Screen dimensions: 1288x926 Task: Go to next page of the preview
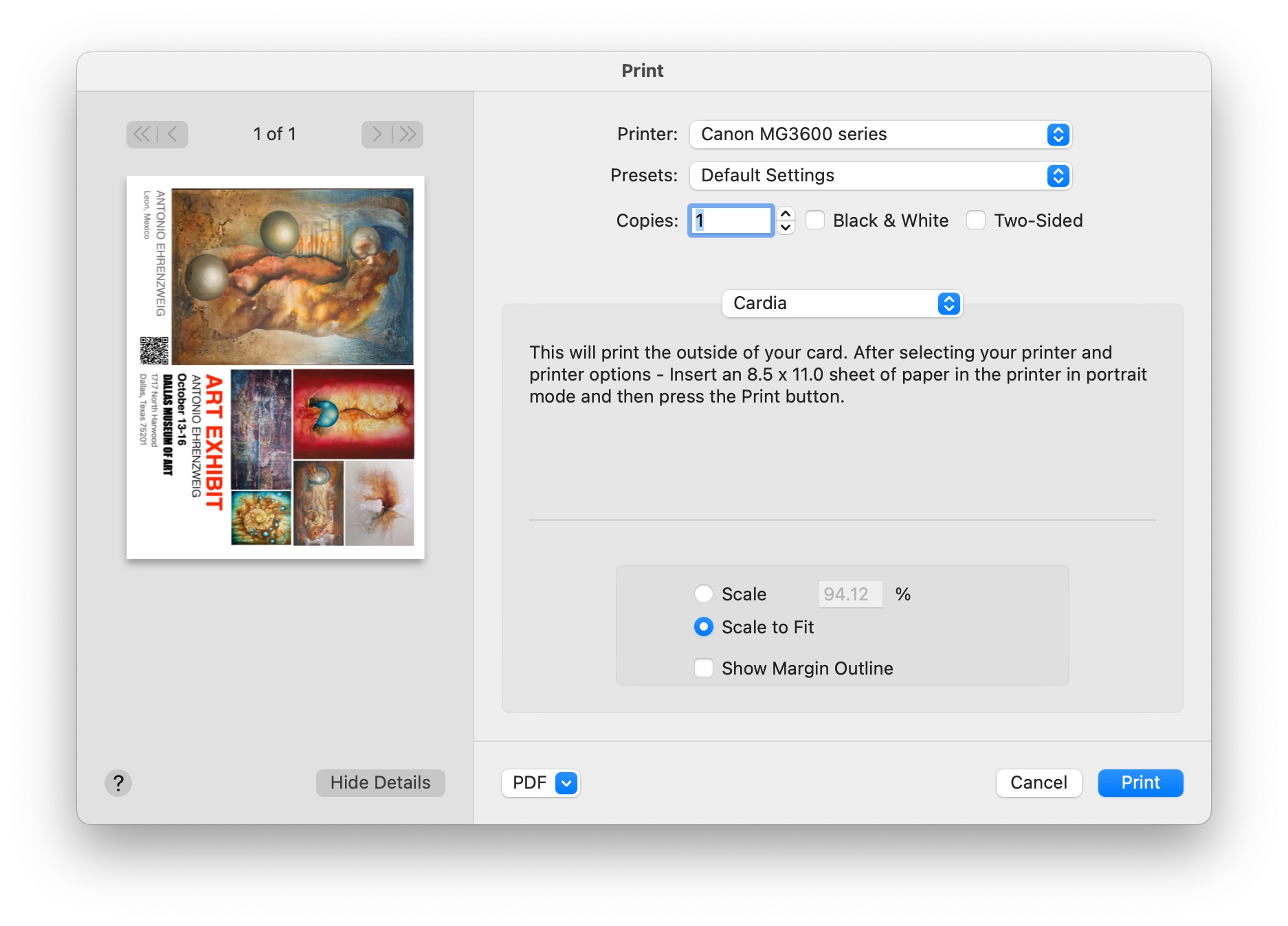click(377, 134)
